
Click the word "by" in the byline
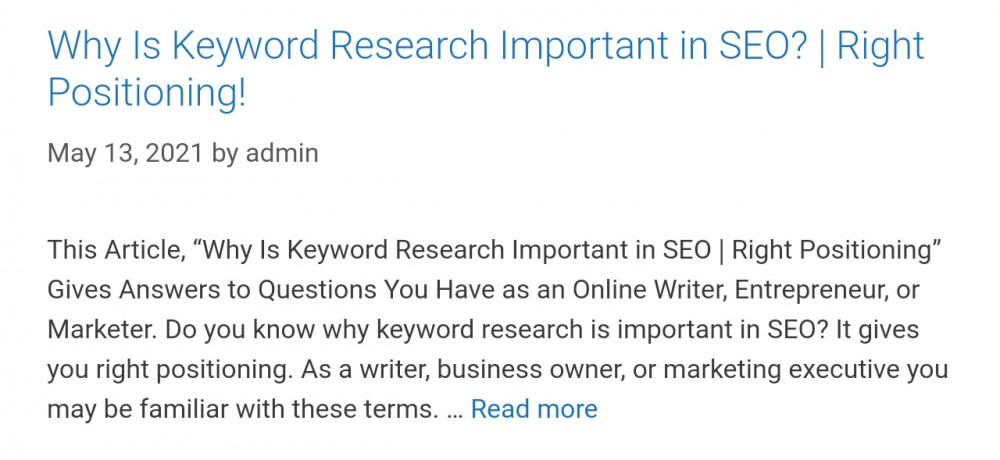click(x=225, y=154)
